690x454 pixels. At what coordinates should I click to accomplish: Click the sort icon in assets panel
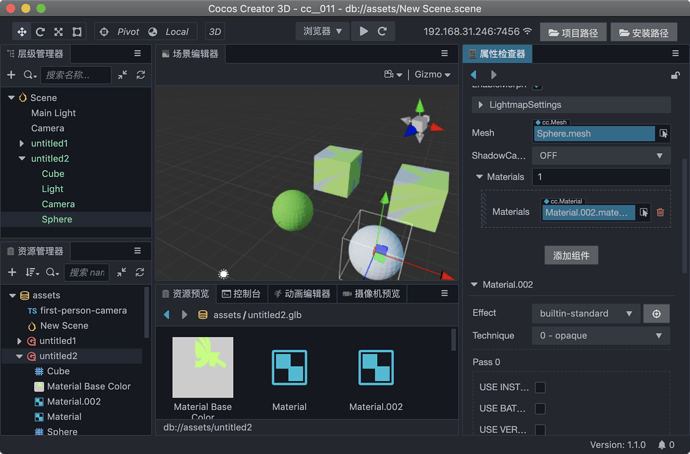pyautogui.click(x=31, y=272)
